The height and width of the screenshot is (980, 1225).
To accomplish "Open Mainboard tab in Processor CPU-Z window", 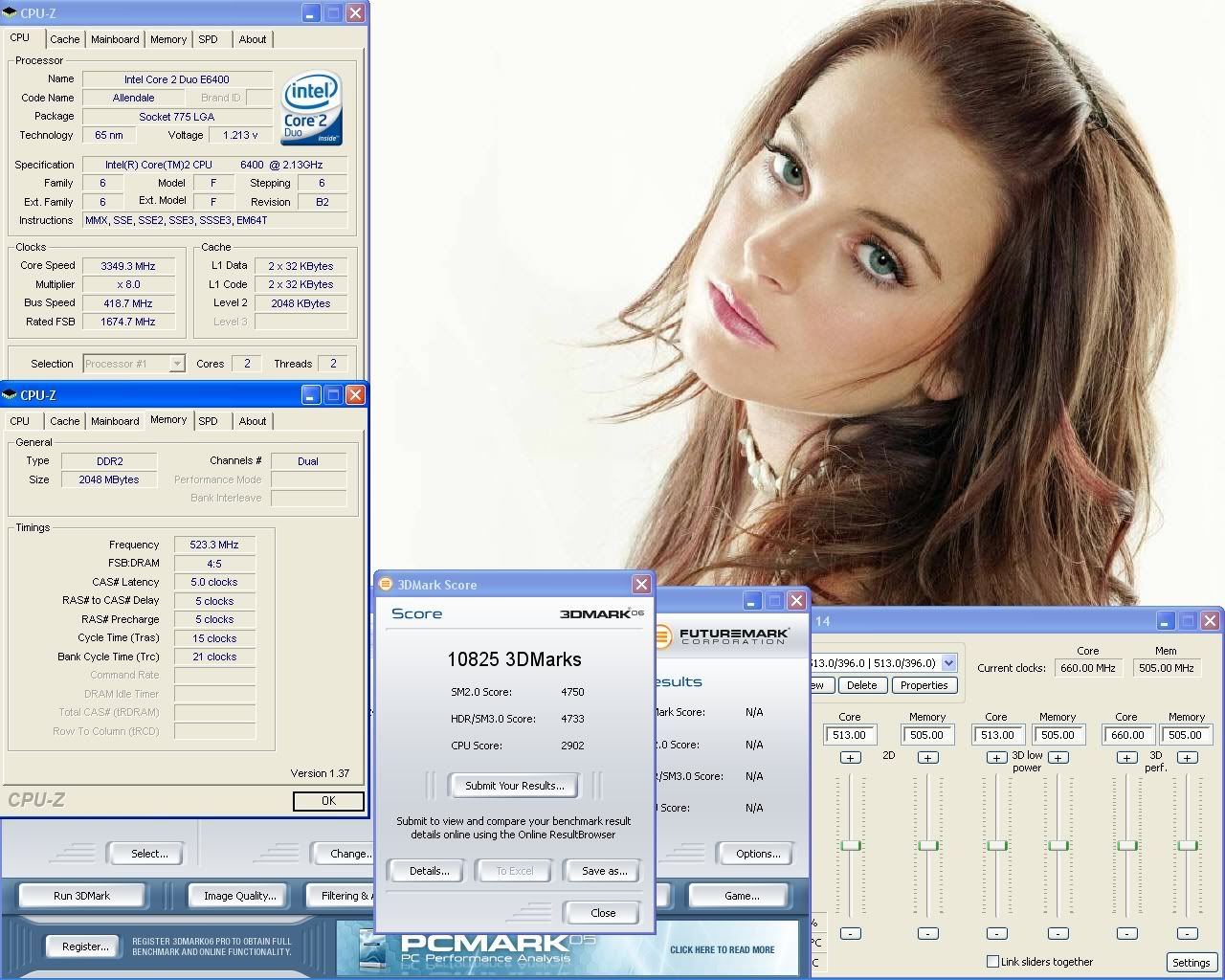I will point(115,39).
